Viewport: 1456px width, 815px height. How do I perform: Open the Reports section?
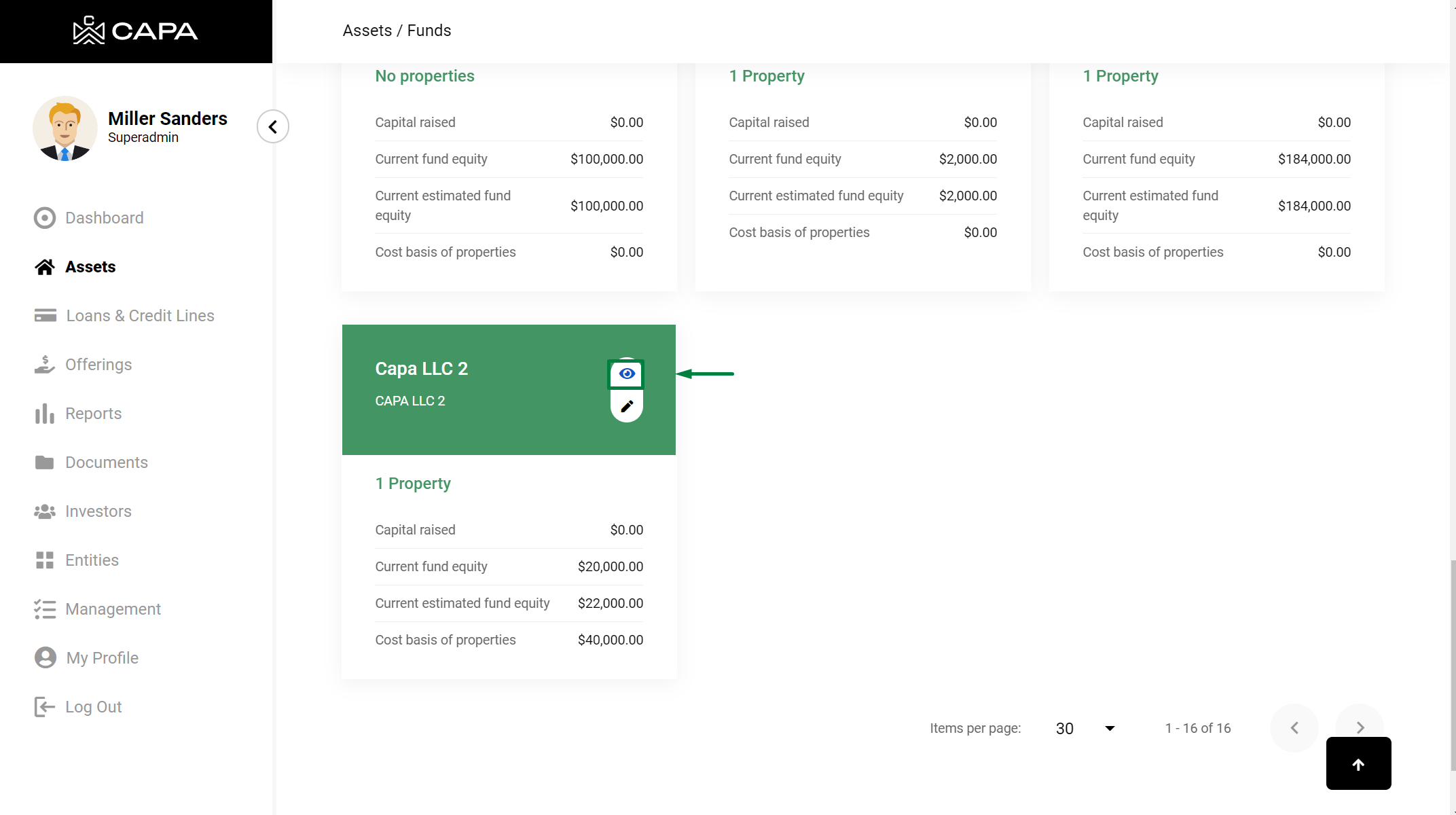(93, 414)
